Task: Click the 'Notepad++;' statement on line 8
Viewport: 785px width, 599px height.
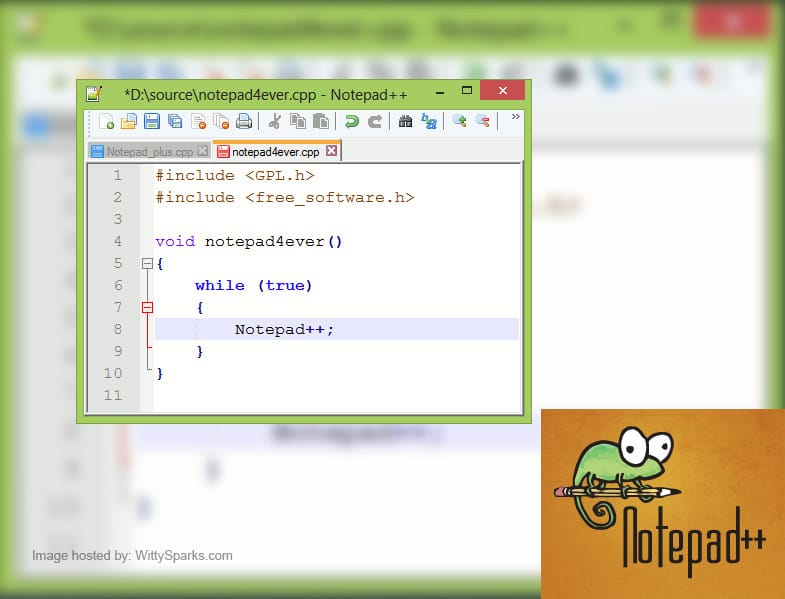Action: (x=284, y=330)
